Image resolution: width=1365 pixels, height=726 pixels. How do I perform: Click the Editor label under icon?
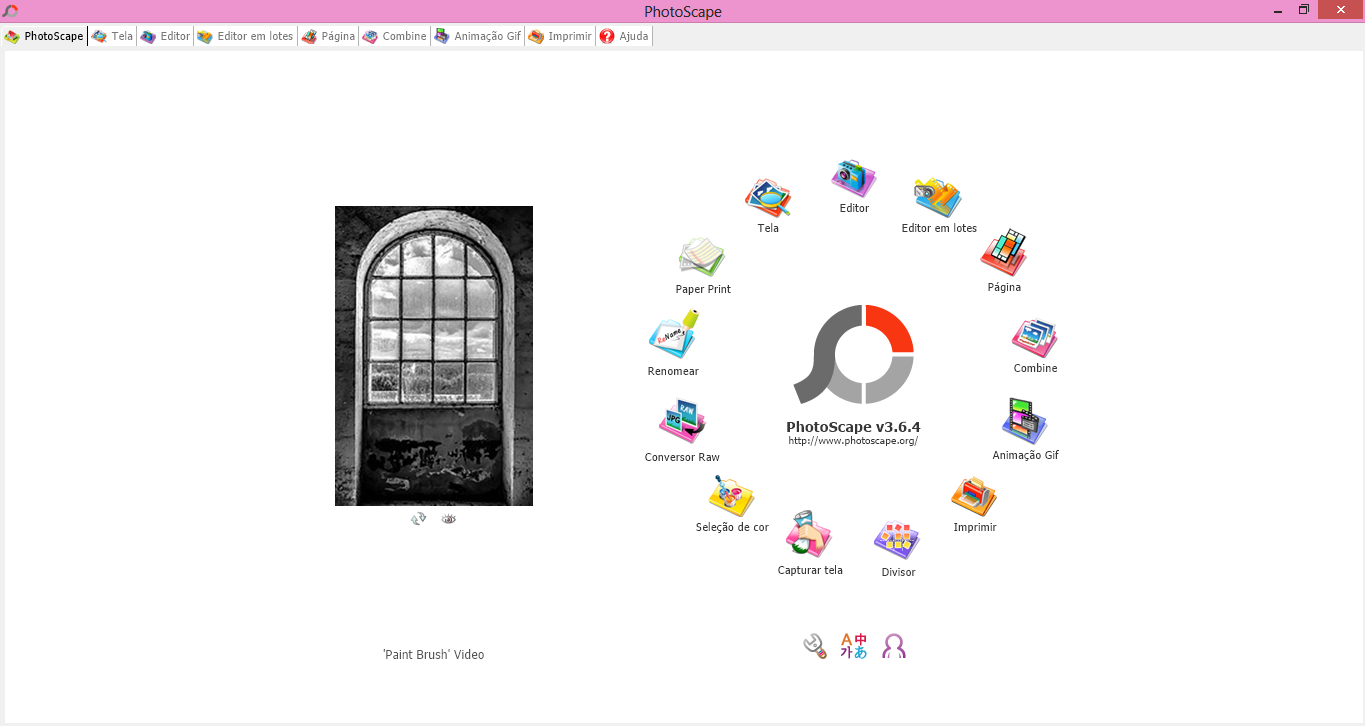click(854, 208)
